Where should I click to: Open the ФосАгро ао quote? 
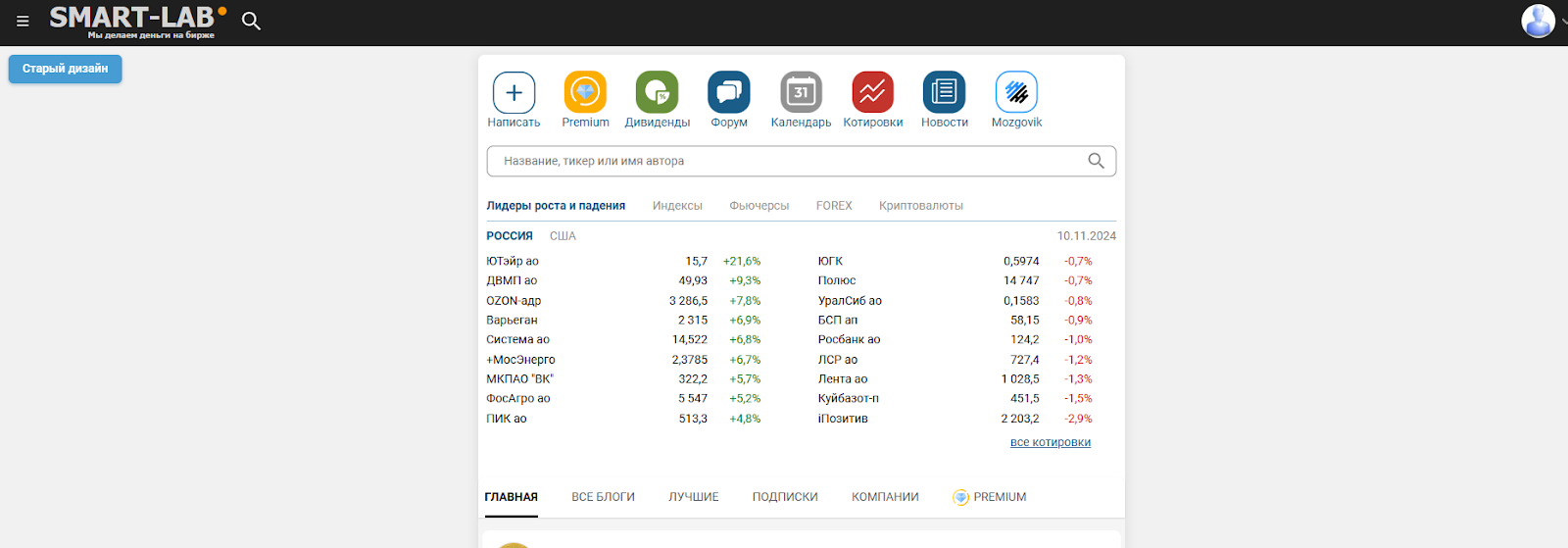[518, 399]
